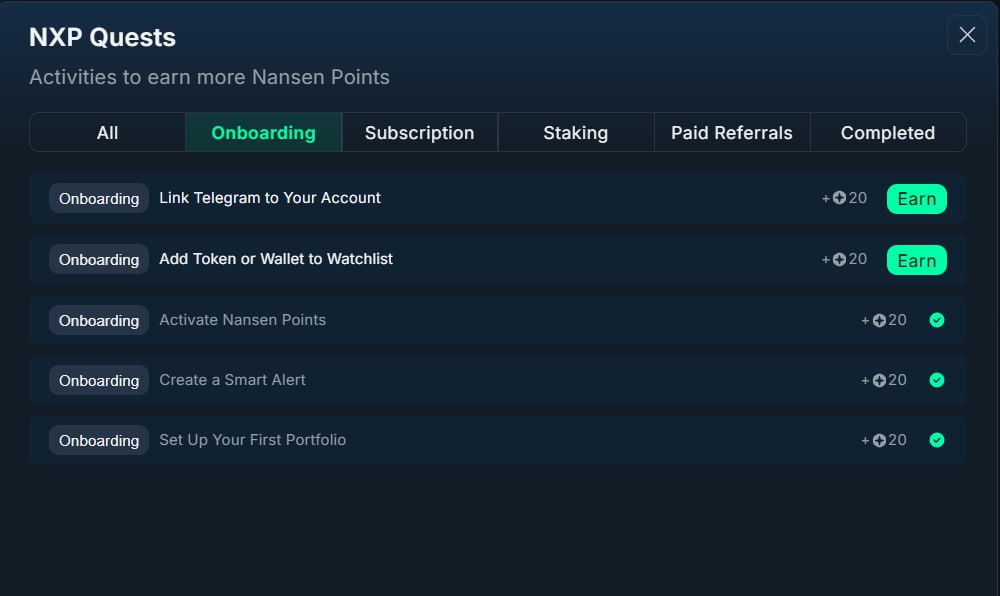Click points icon on Create a Smart Alert row
1000x596 pixels.
coord(879,381)
